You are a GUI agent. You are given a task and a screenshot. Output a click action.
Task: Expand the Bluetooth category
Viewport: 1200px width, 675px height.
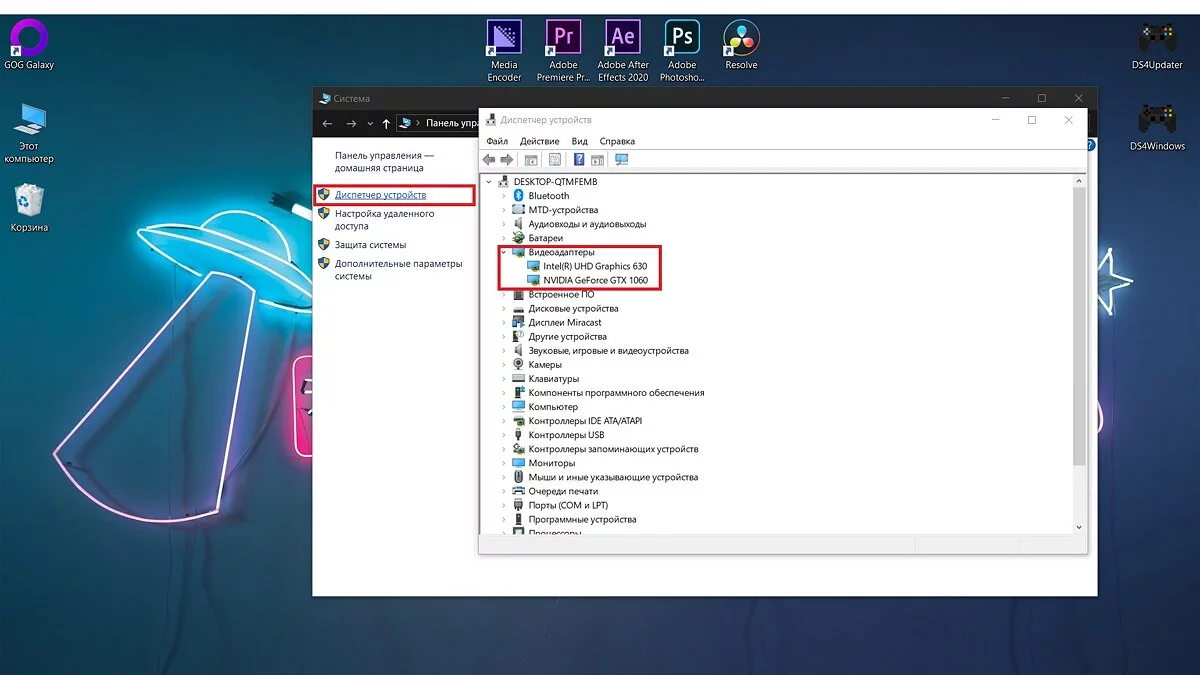click(x=504, y=196)
